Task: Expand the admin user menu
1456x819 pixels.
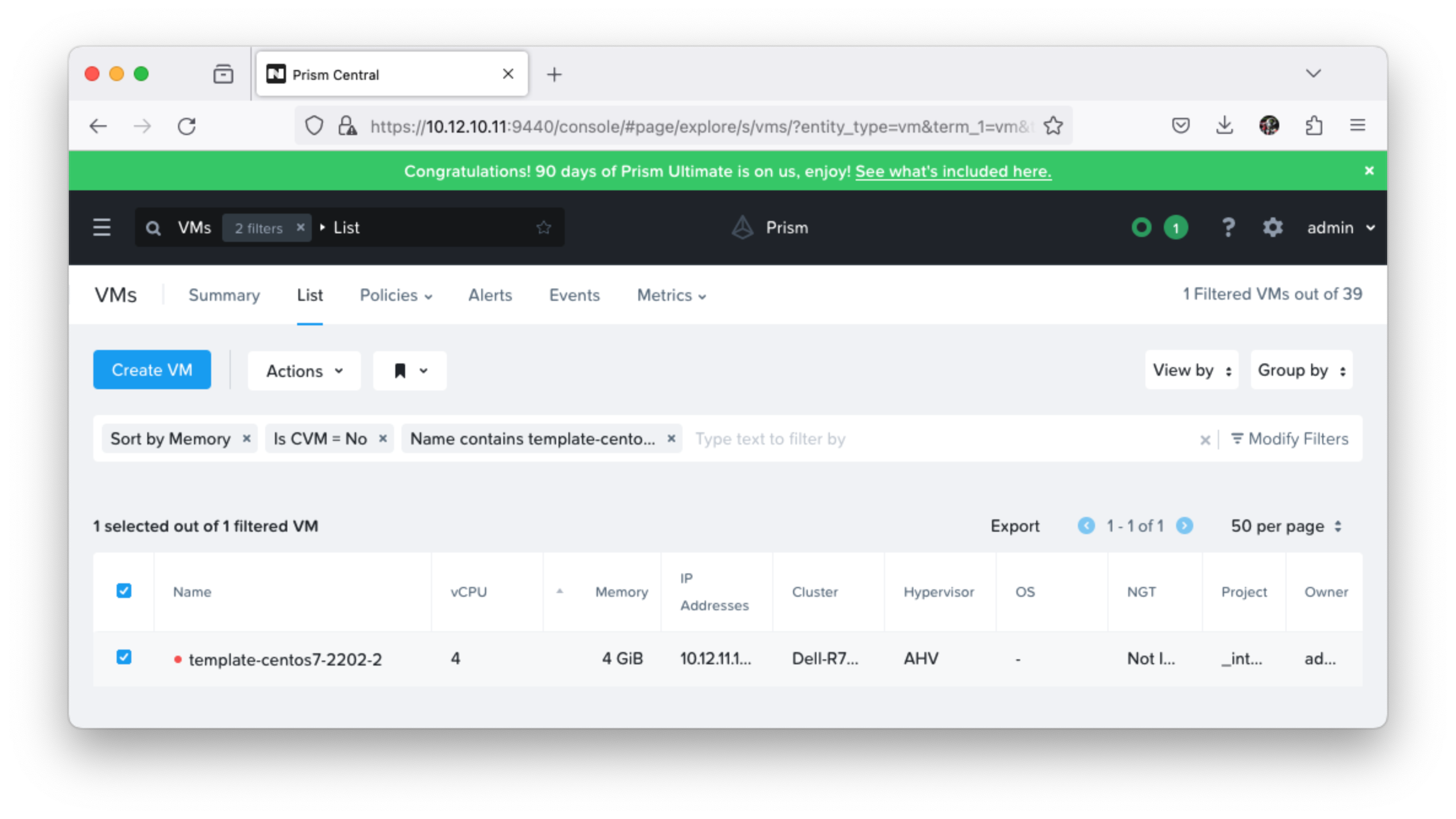Action: tap(1341, 228)
